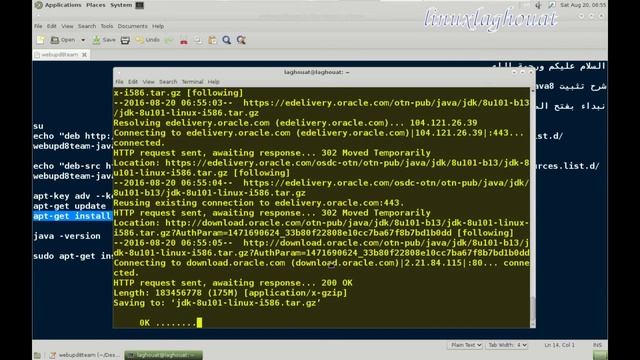Viewport: 640px width, 360px height.
Task: Click the Save button in editor toolbar
Action: 104,40
